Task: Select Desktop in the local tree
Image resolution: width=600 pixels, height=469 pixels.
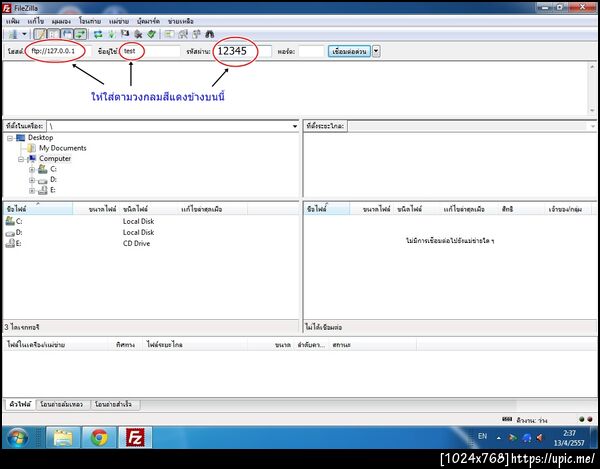Action: click(40, 138)
